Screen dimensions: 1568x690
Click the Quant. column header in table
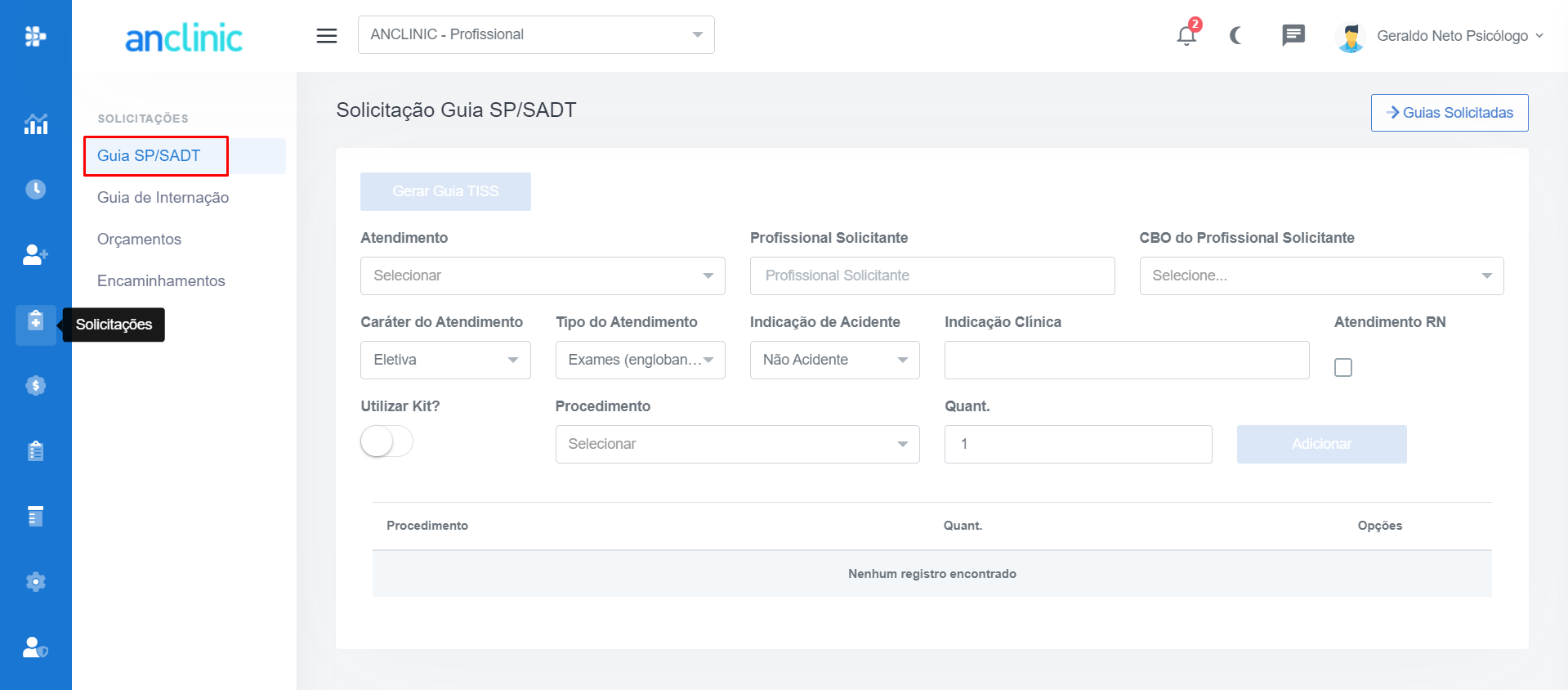point(963,526)
